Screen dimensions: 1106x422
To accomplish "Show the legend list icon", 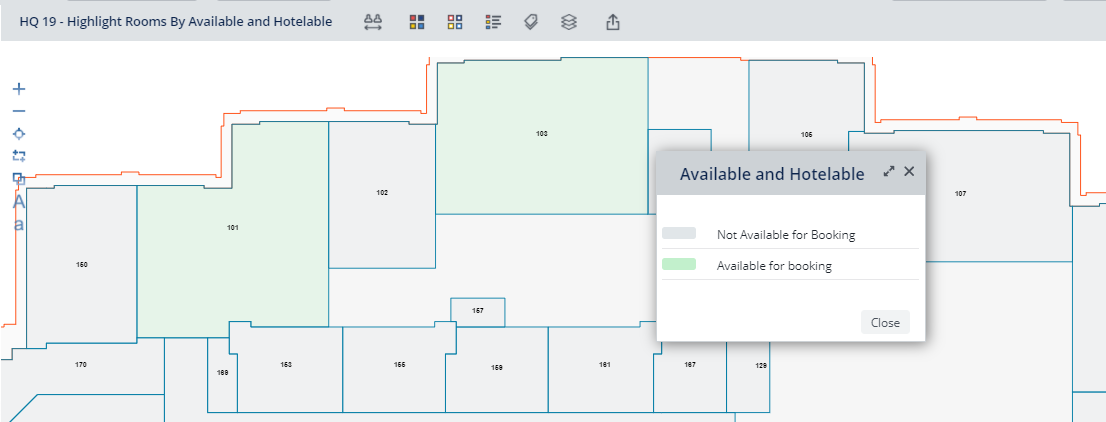I will coord(492,22).
